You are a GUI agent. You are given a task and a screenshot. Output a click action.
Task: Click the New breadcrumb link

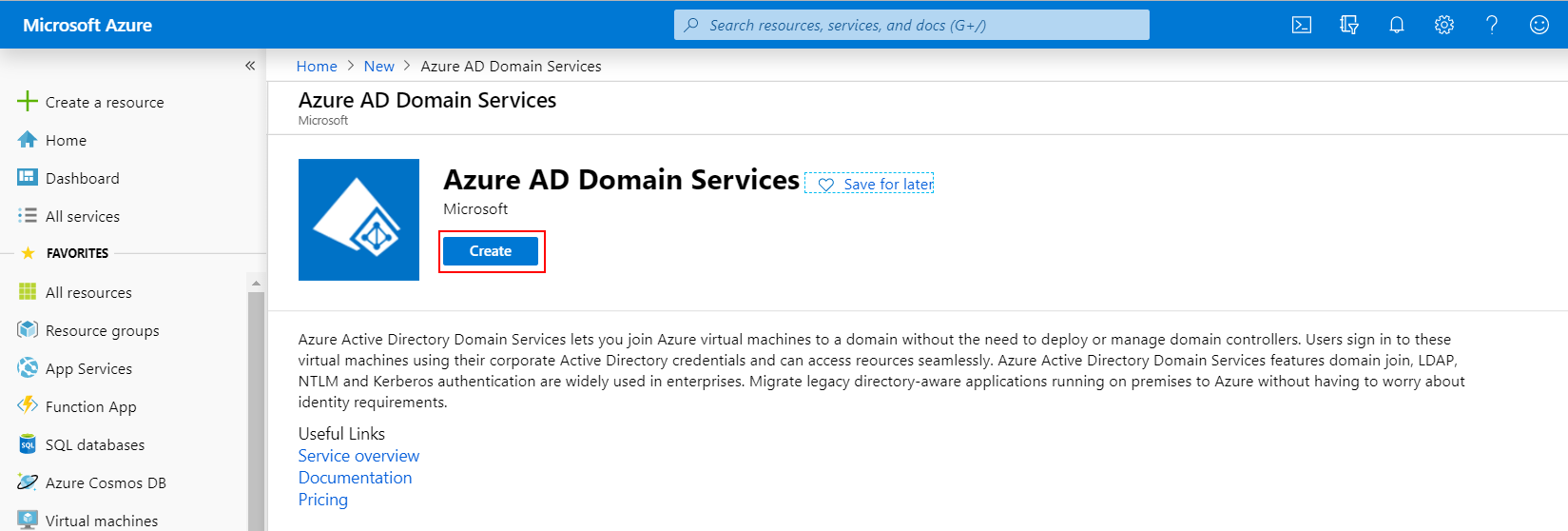(x=378, y=66)
